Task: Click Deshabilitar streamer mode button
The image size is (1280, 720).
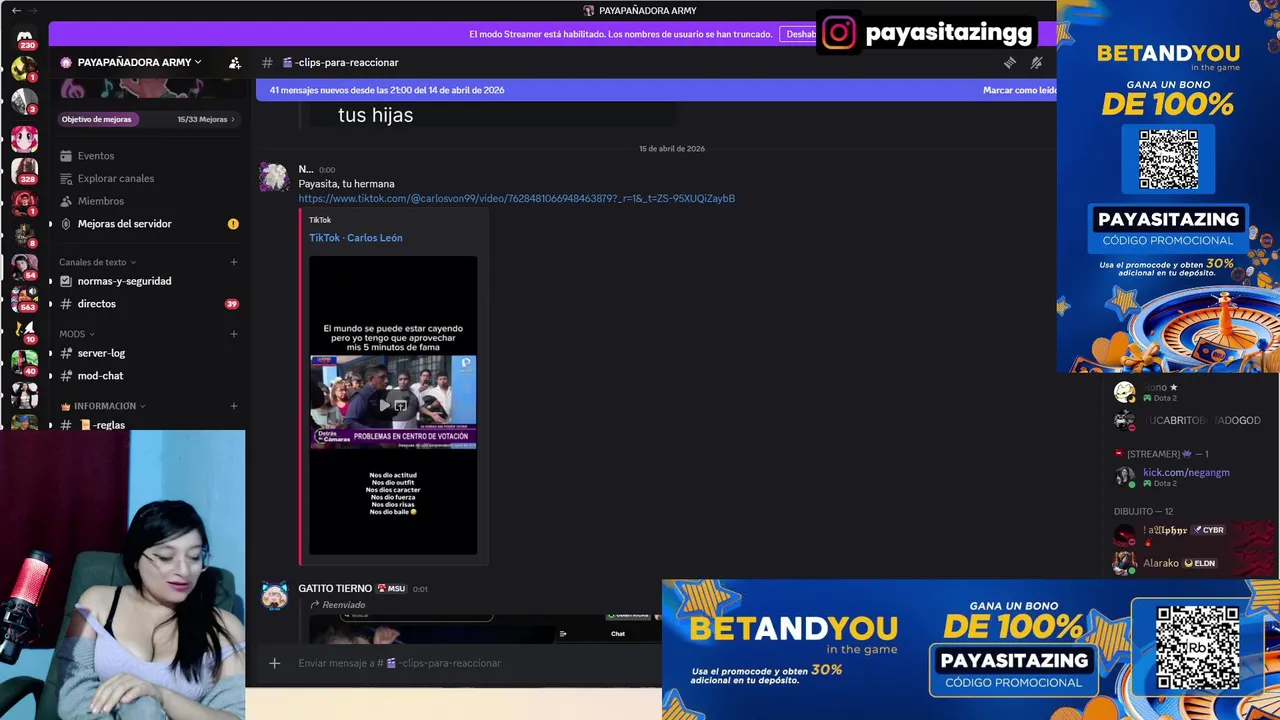Action: (800, 34)
